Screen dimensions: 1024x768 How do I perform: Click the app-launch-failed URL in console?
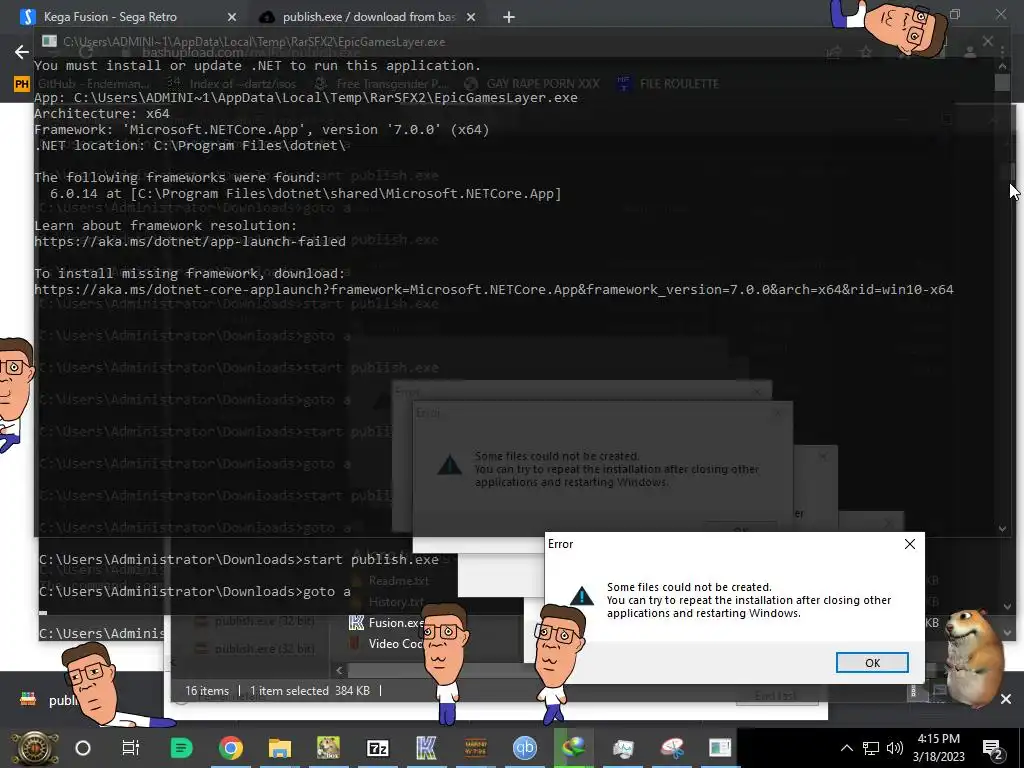pos(190,241)
